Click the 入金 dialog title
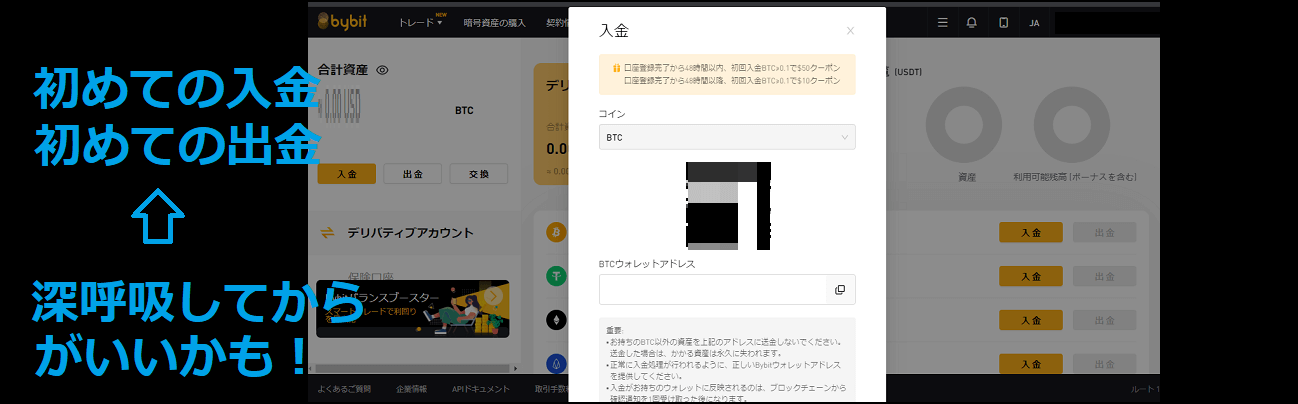This screenshot has width=1298, height=404. 614,30
